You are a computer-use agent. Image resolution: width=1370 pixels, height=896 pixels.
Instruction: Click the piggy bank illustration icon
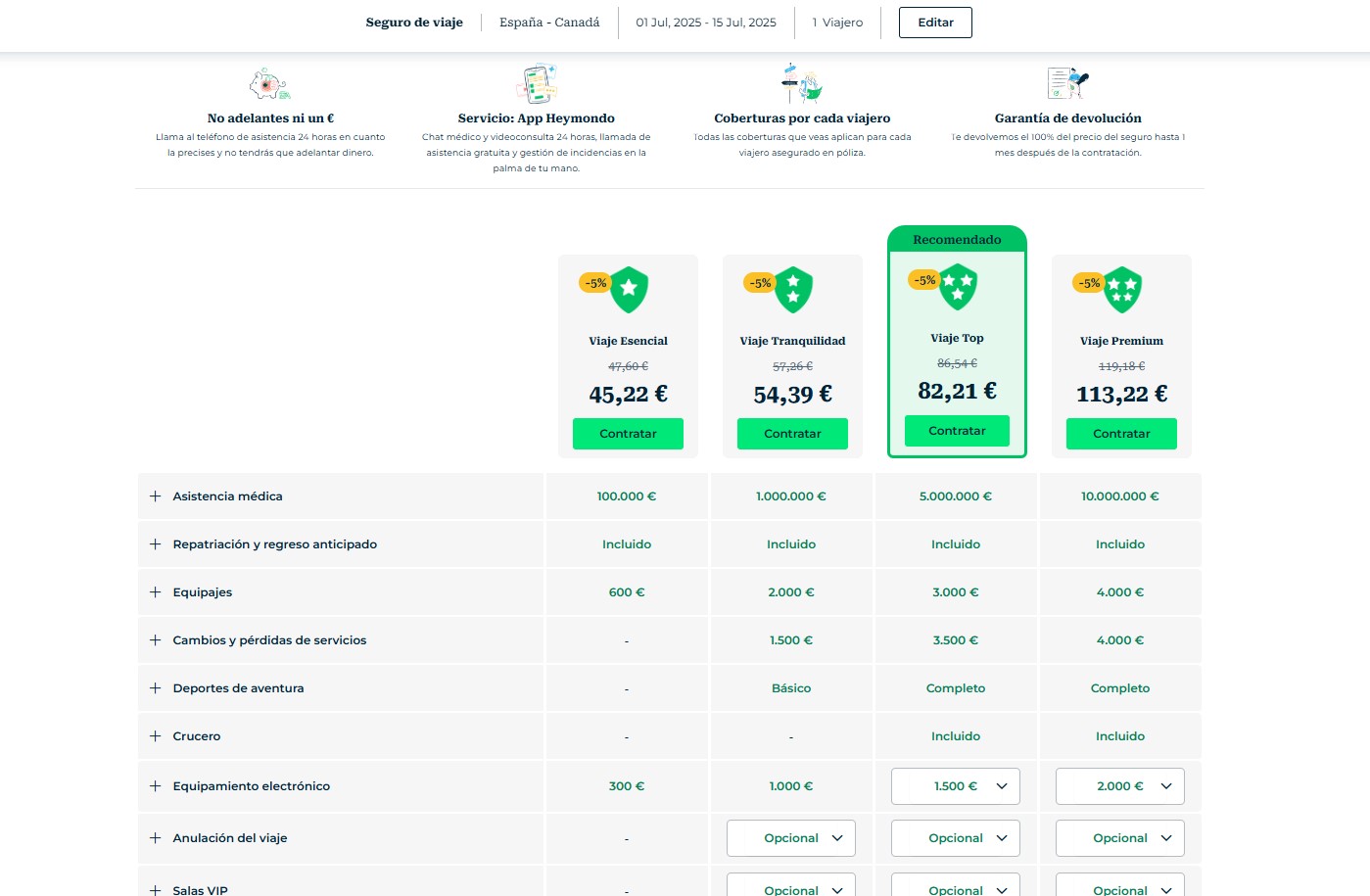(x=269, y=84)
